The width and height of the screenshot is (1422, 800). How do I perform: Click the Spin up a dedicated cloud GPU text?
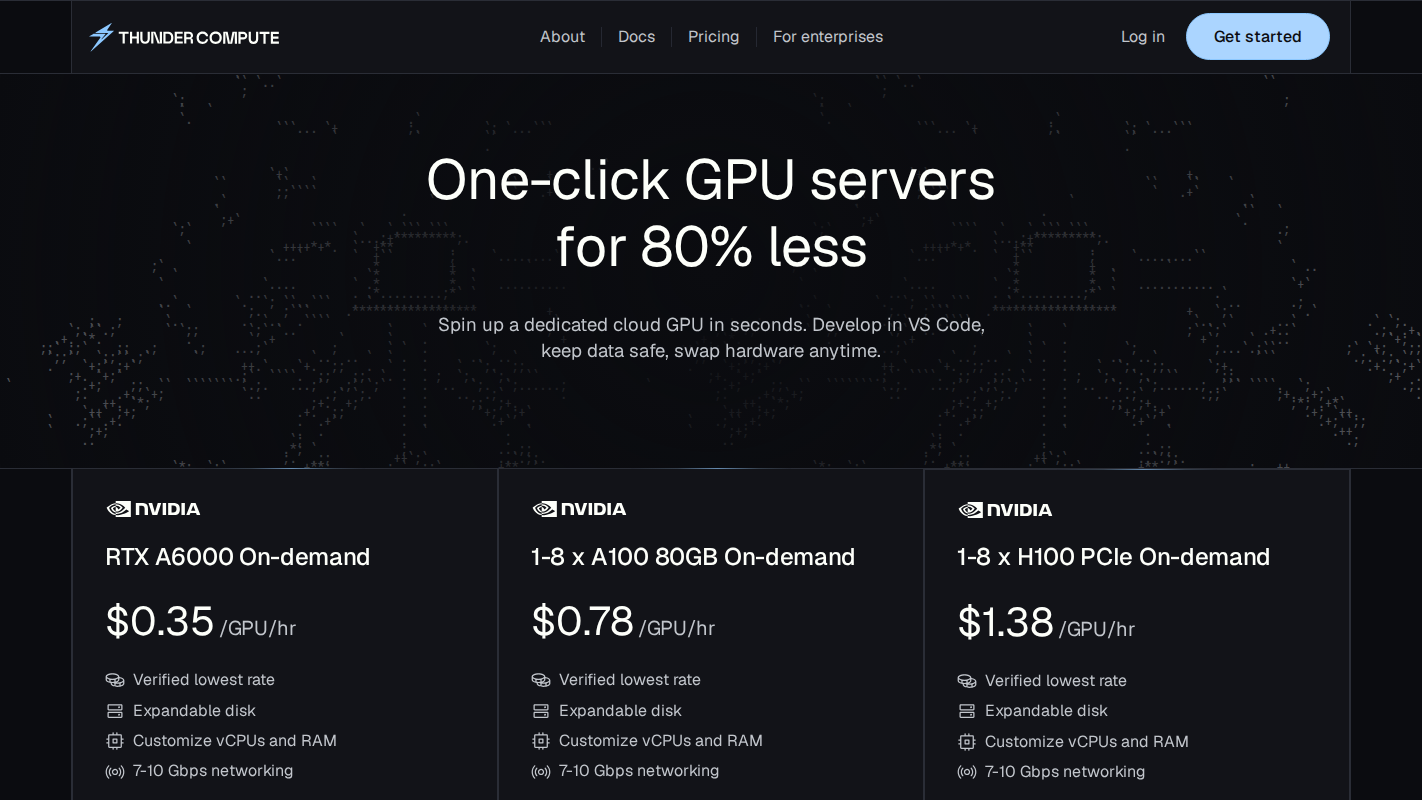(x=711, y=338)
